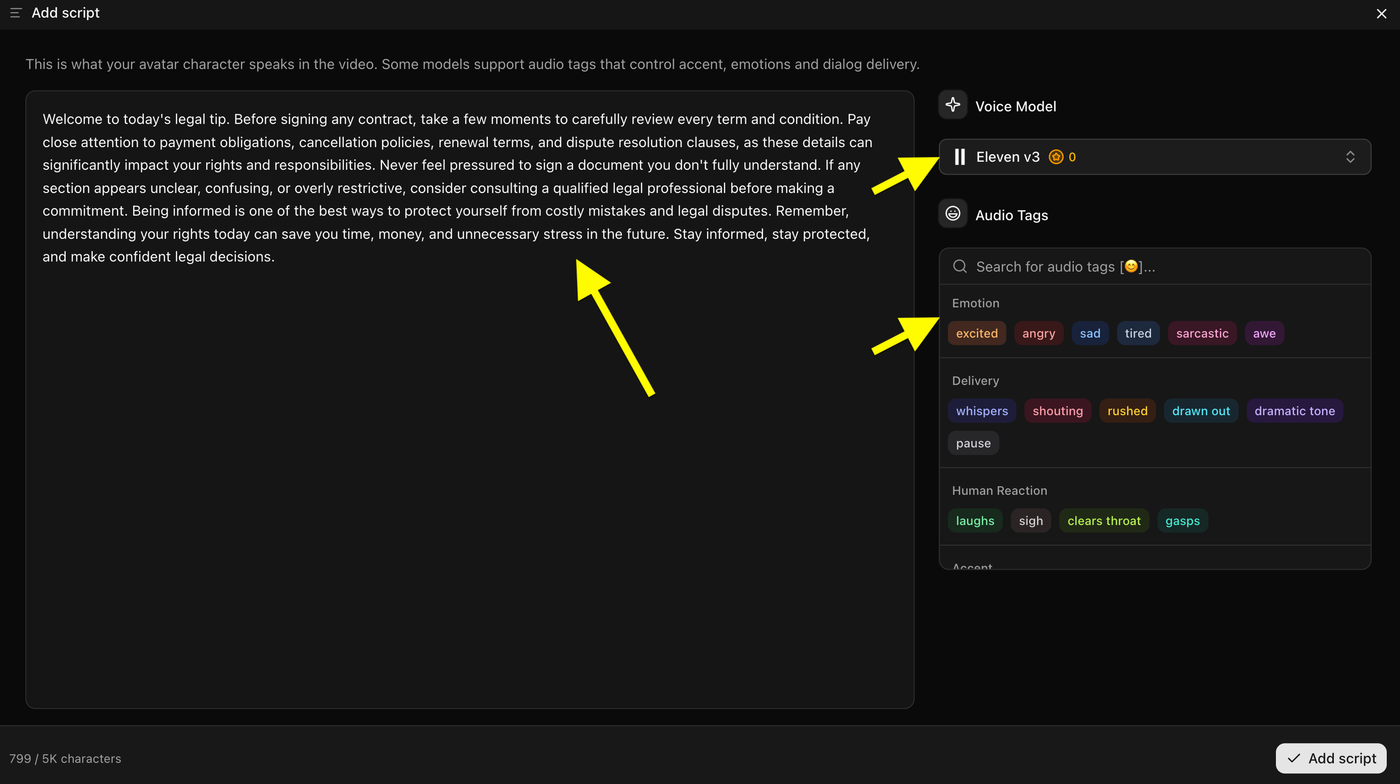Click the dropdown chevron arrows on Eleven v3
1400x784 pixels.
[1350, 157]
